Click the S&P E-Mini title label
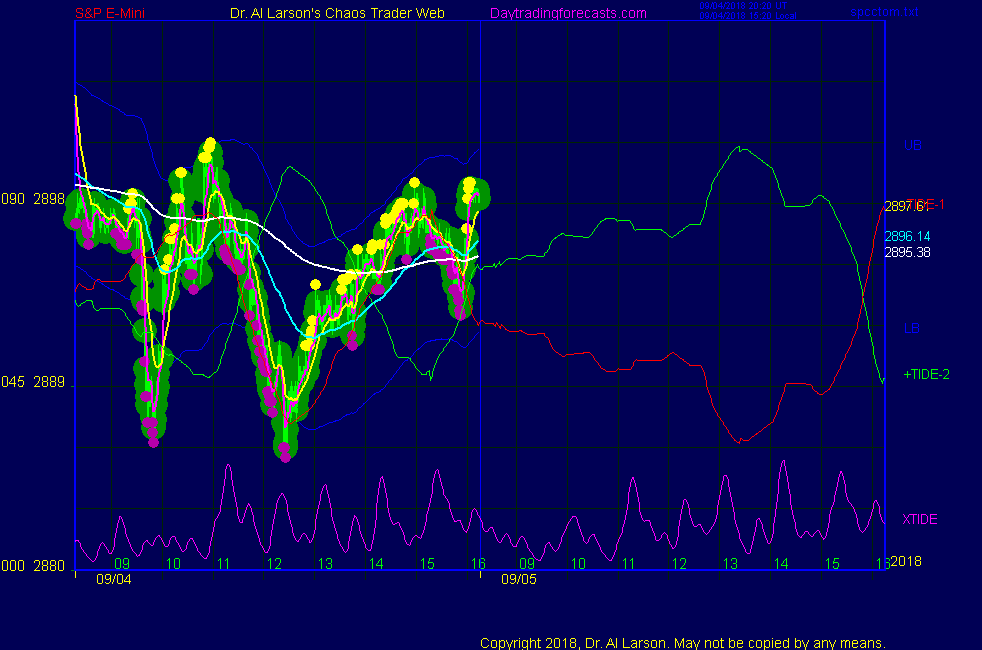982x650 pixels. (111, 13)
